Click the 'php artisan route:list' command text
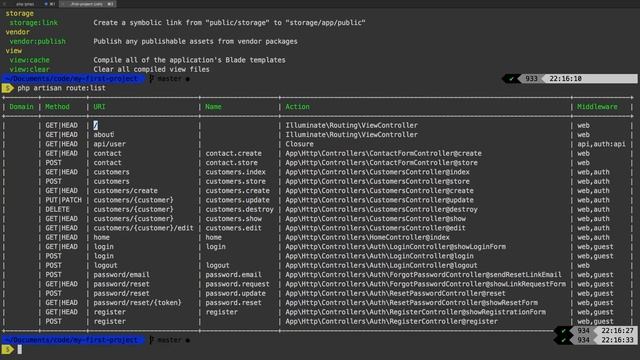The image size is (640, 360). click(61, 88)
